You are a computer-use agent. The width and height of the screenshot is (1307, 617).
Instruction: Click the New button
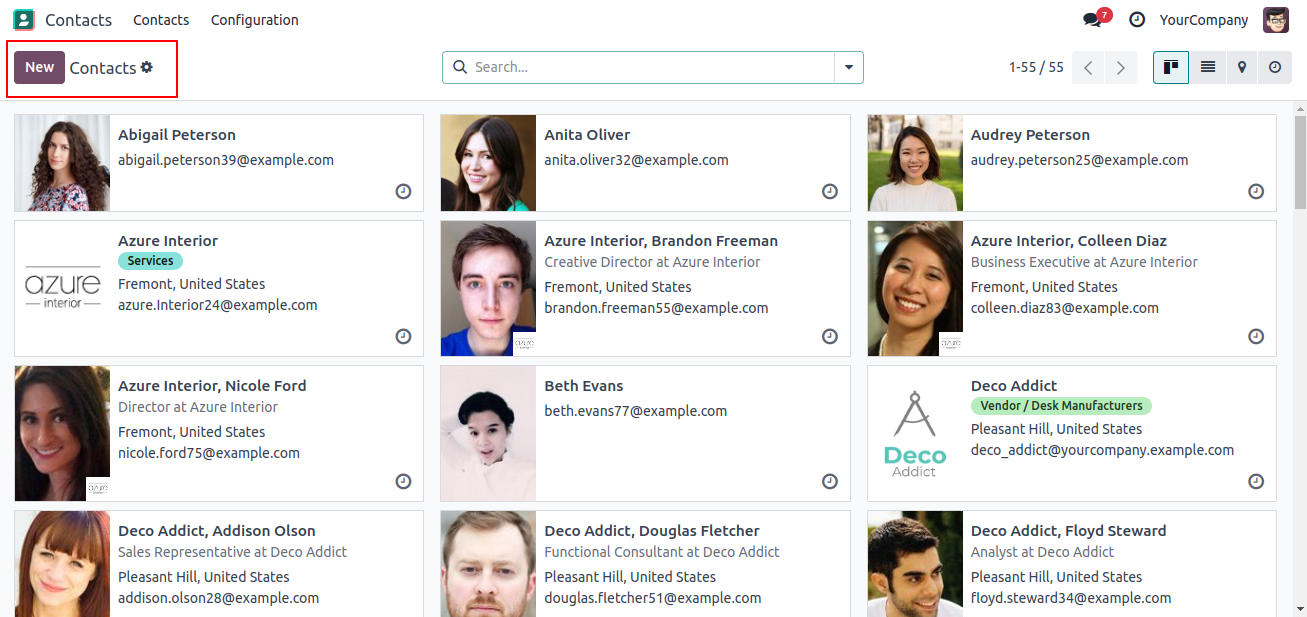coord(40,67)
